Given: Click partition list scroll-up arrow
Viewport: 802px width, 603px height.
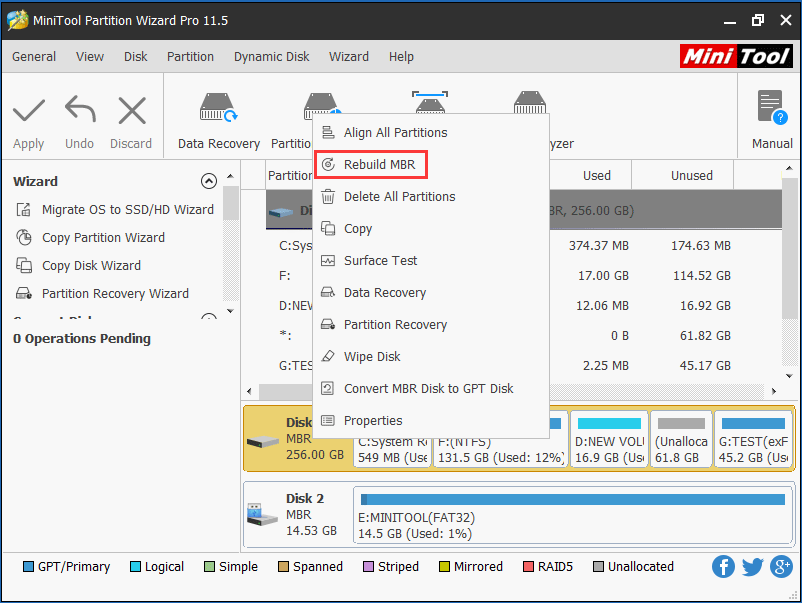Looking at the screenshot, I should point(789,168).
